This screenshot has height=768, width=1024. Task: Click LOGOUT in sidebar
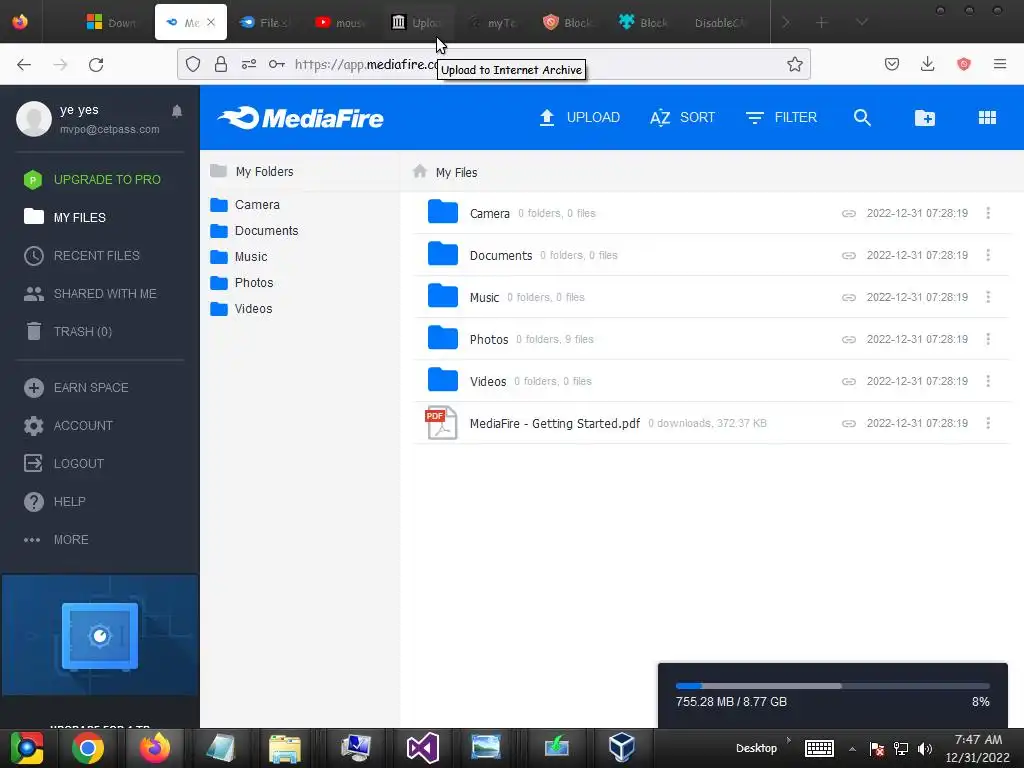(64, 464)
